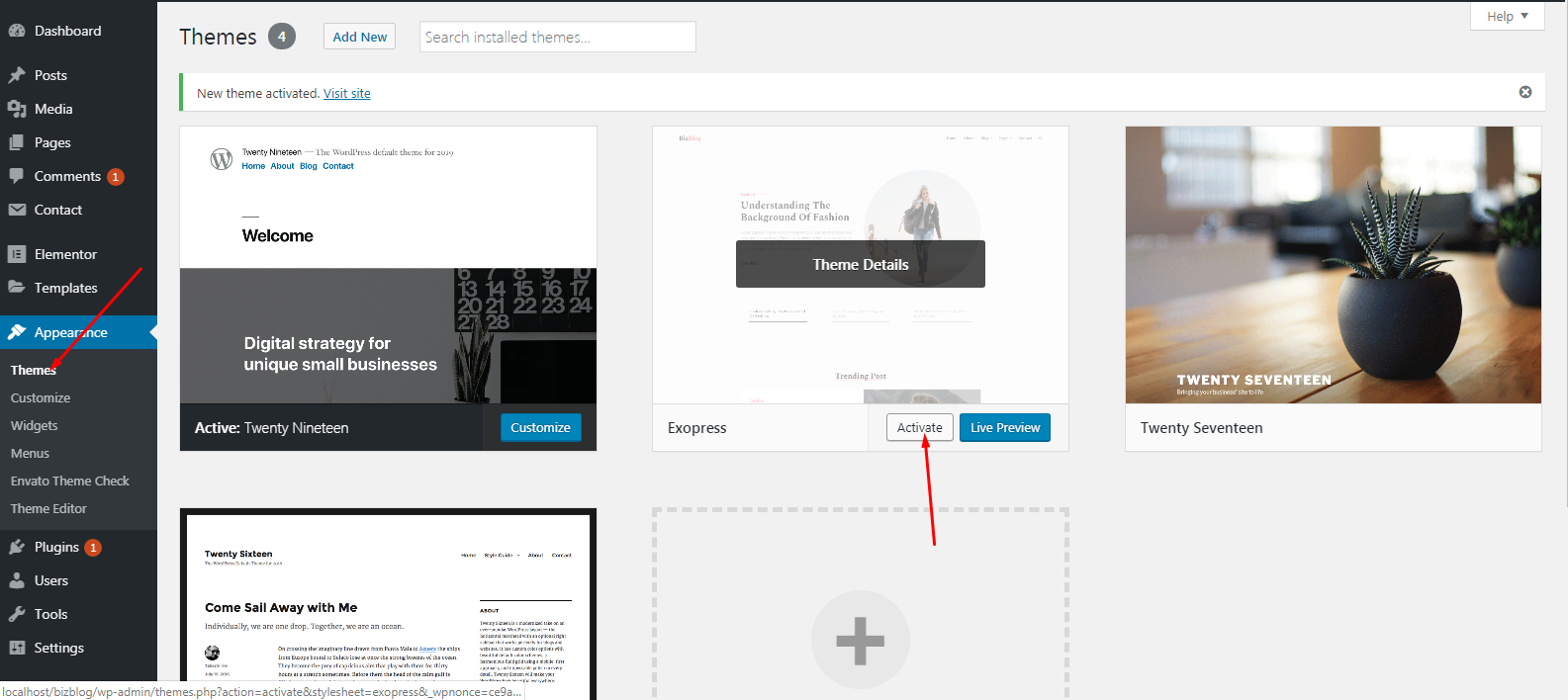Click the Users person icon

[x=17, y=580]
